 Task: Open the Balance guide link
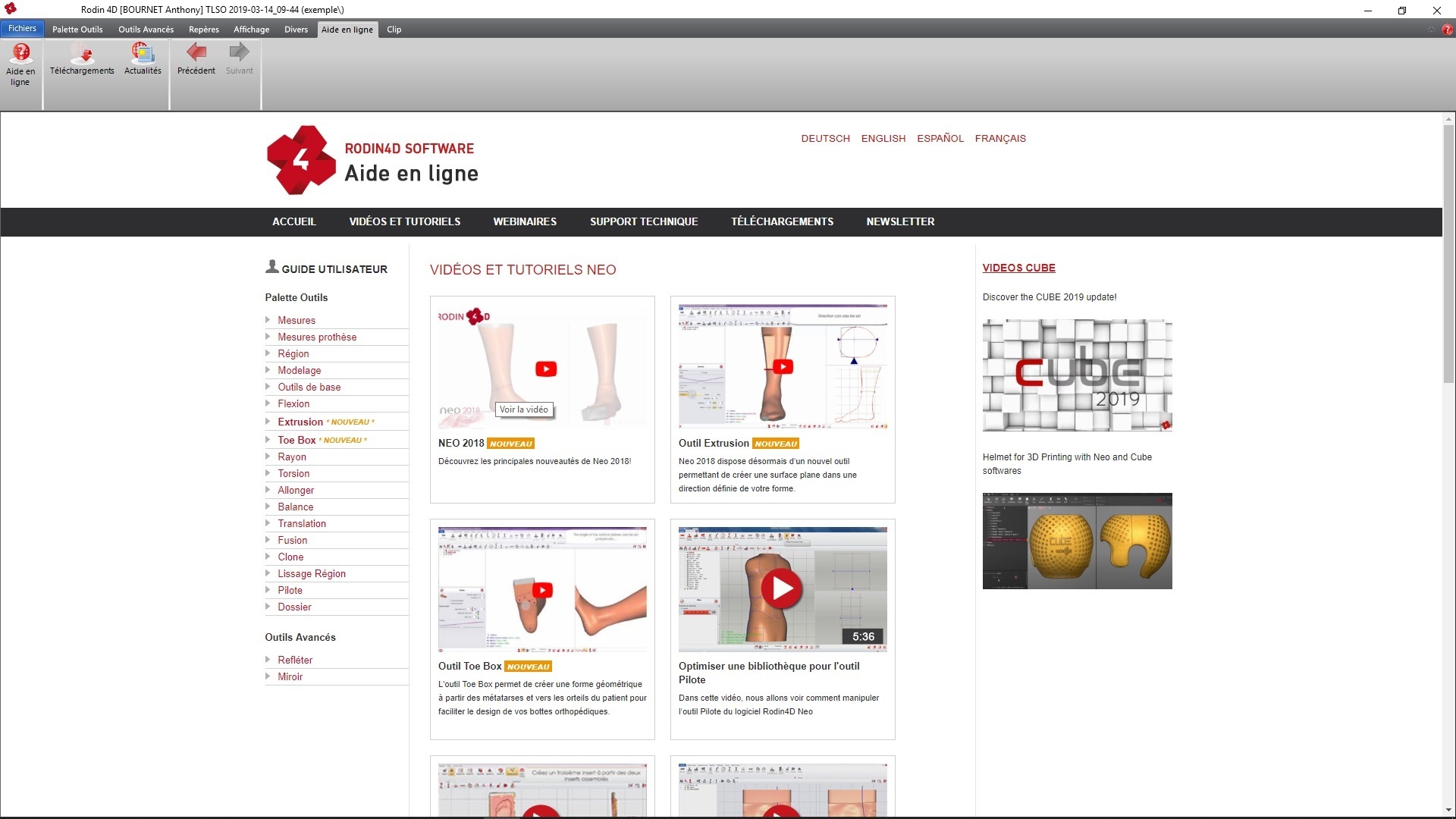296,507
